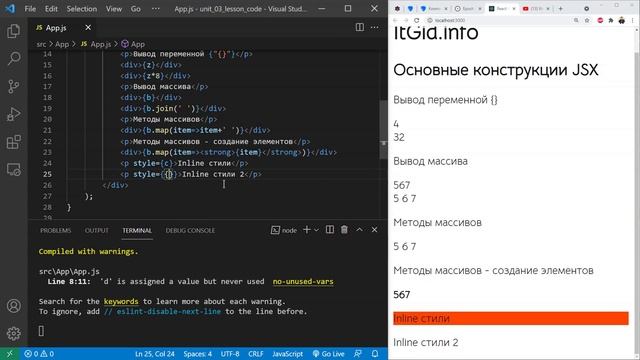Open the Accounts menu icon
The image size is (640, 360).
pyautogui.click(x=13, y=306)
